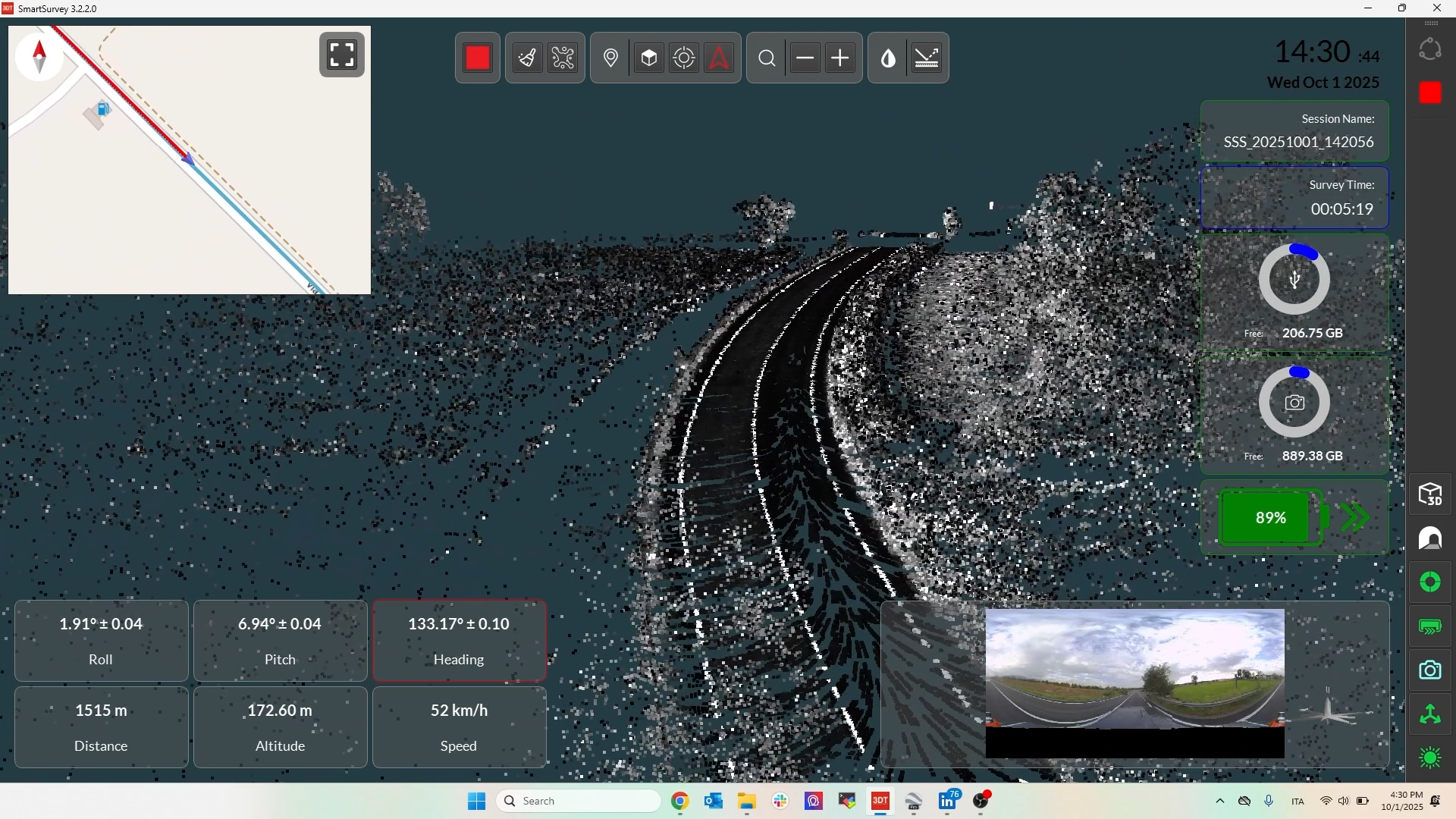Viewport: 1456px width, 819px height.
Task: Toggle the tunnel mode sidebar icon
Action: tap(1430, 538)
